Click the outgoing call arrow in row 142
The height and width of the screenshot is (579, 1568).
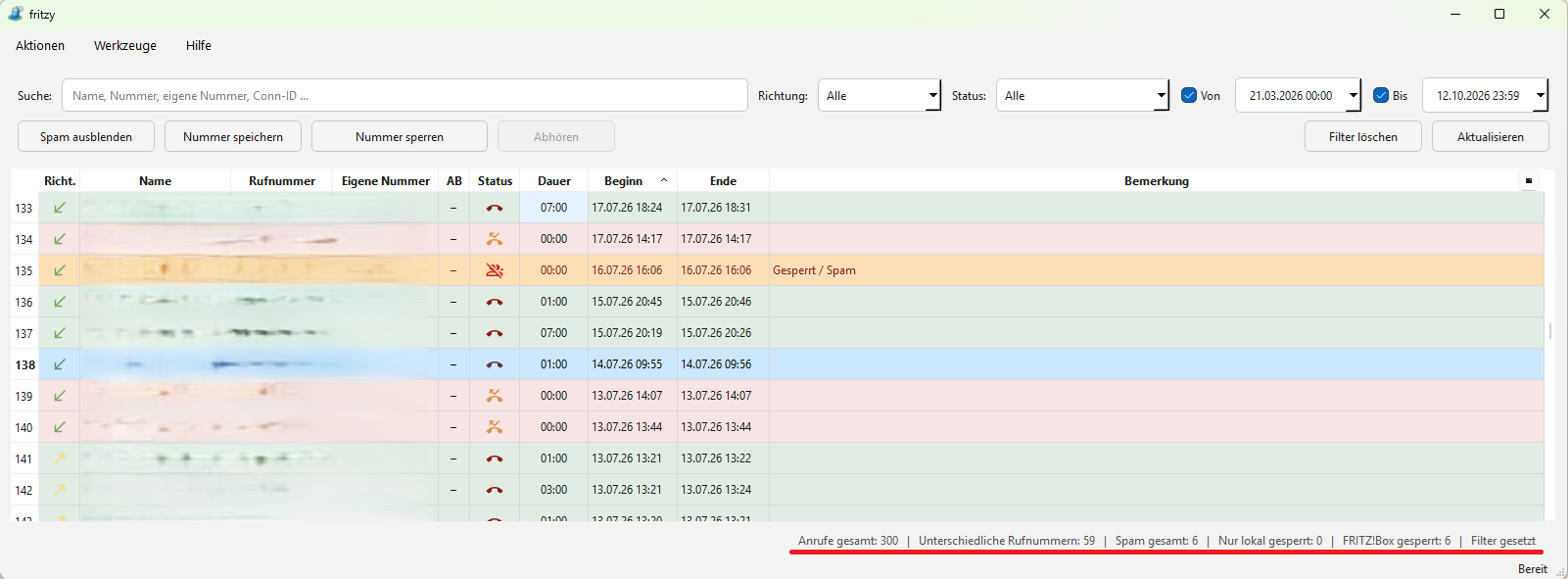pos(60,490)
